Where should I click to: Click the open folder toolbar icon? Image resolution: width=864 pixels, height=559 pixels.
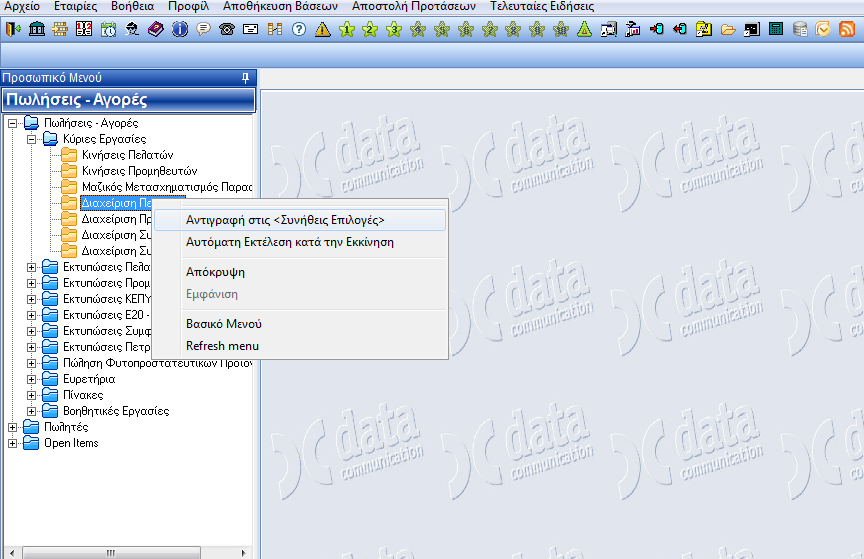point(728,29)
